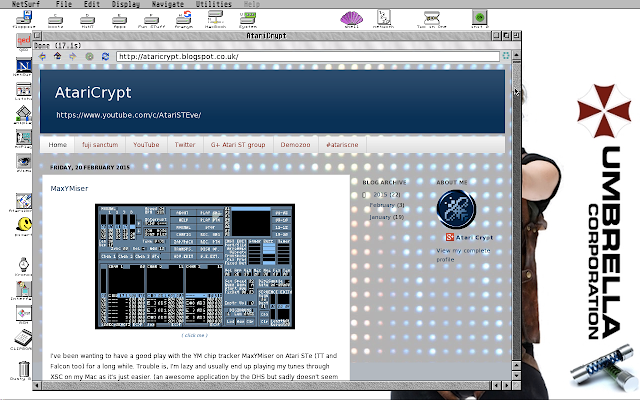Open the floppy disk drive icon
640x400 pixels.
24,19
